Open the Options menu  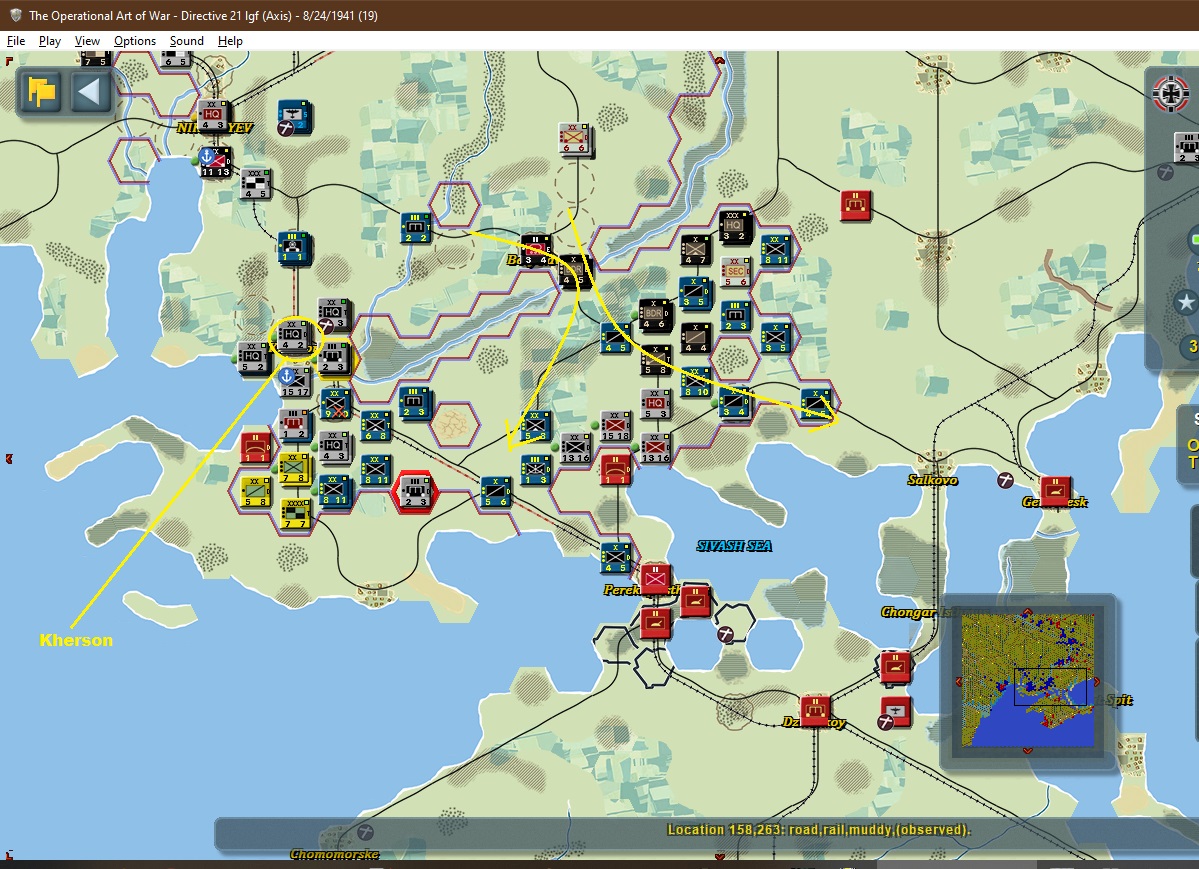click(x=135, y=41)
